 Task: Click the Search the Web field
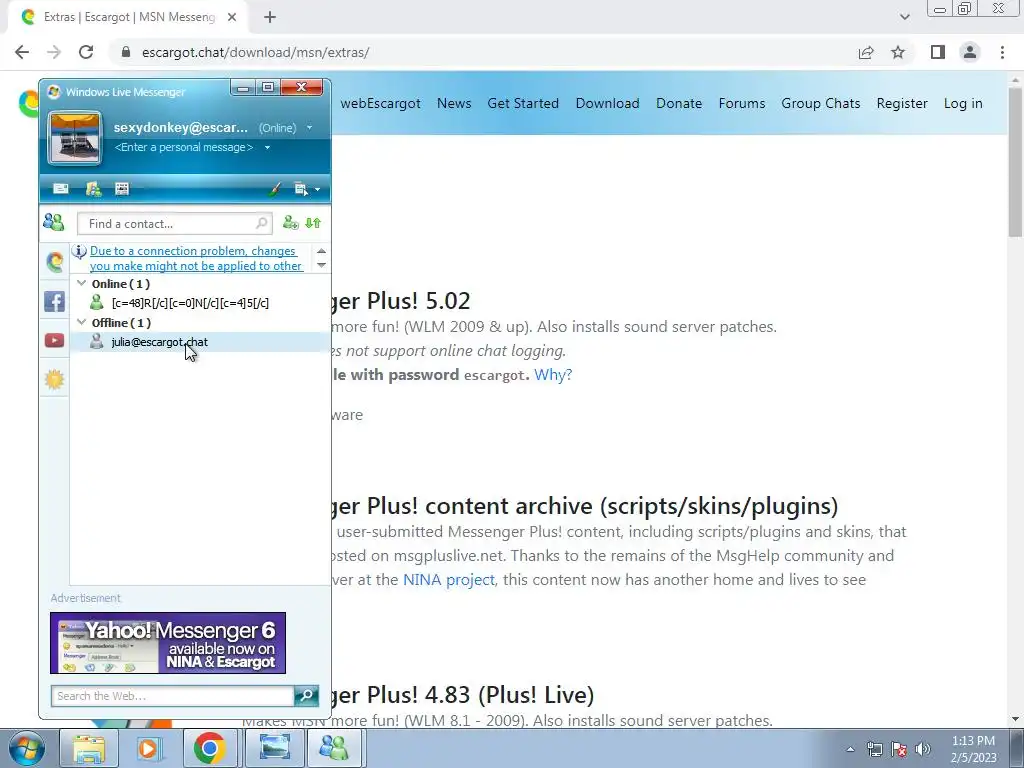pos(172,696)
